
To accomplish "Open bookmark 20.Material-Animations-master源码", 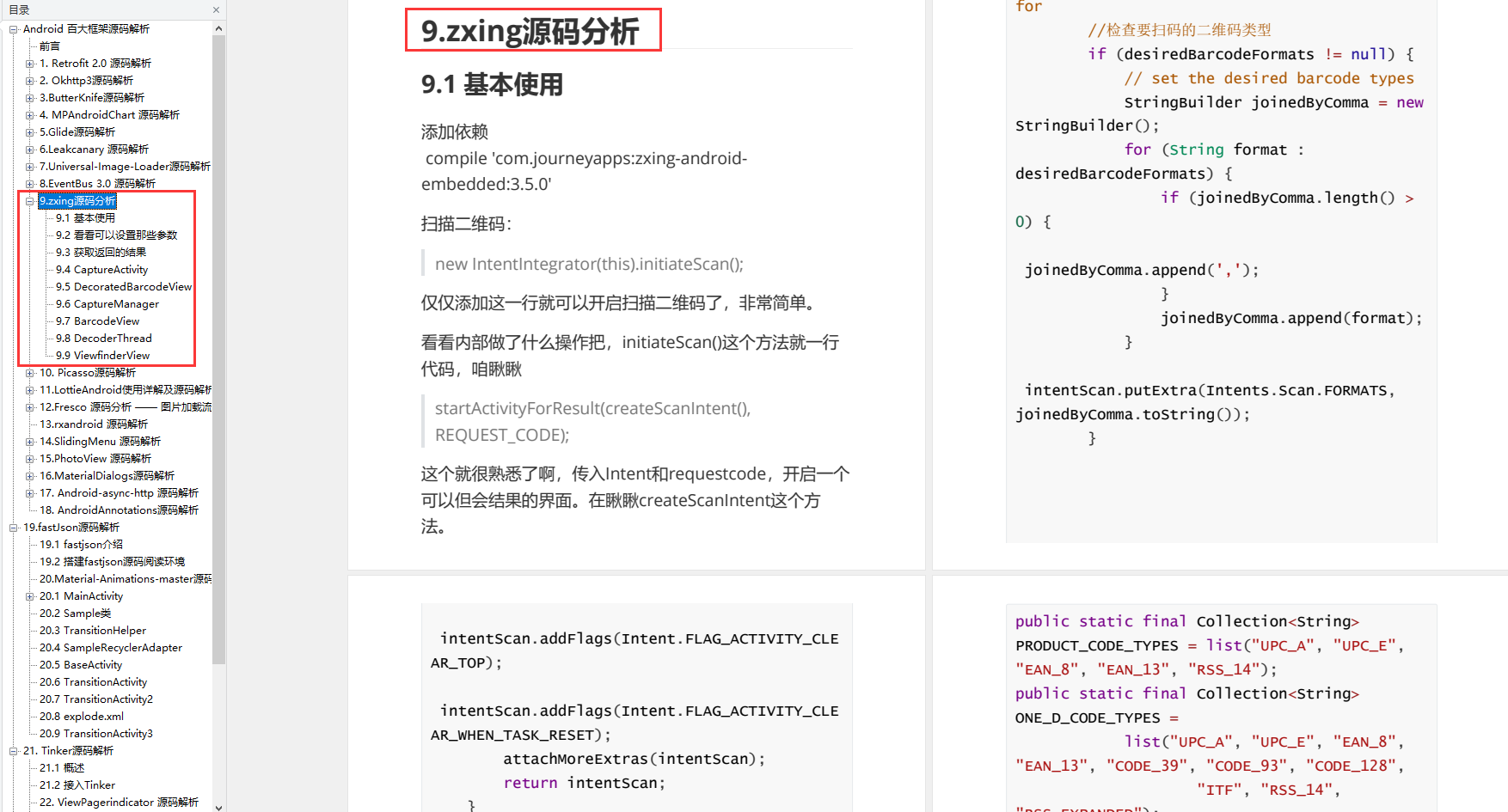I will [x=126, y=579].
